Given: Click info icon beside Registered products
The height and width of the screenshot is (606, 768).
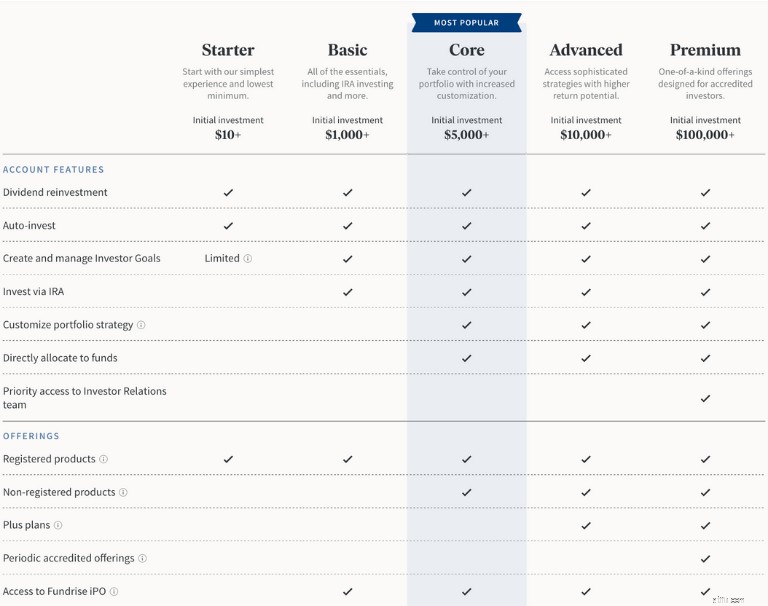Looking at the screenshot, I should click(103, 459).
